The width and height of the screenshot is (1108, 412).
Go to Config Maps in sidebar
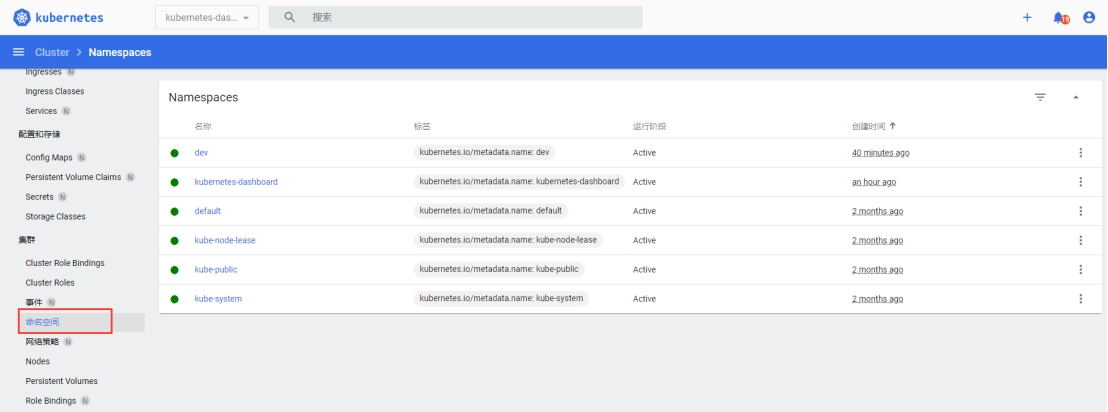tap(49, 158)
